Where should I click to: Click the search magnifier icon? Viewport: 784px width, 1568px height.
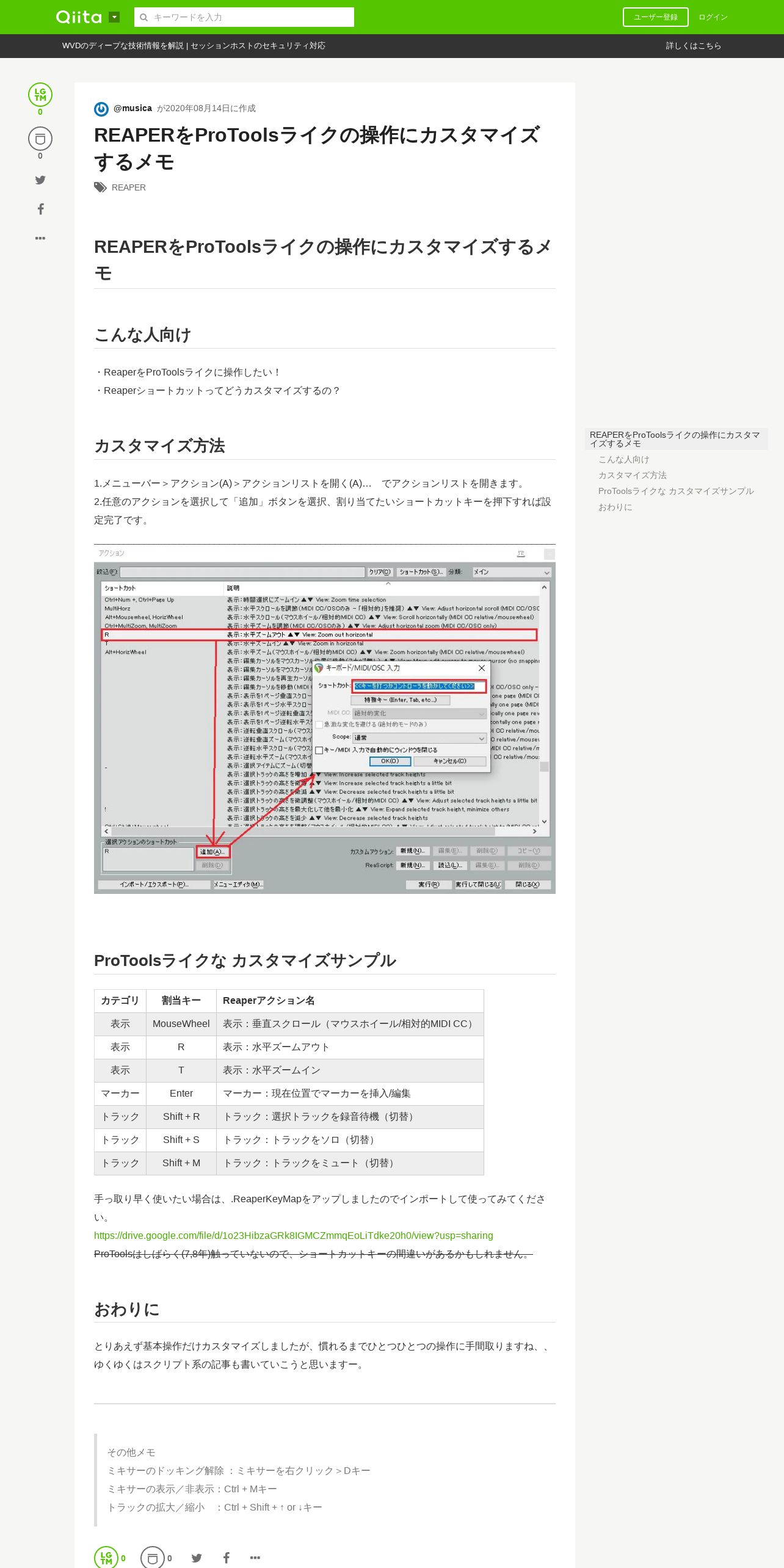144,17
